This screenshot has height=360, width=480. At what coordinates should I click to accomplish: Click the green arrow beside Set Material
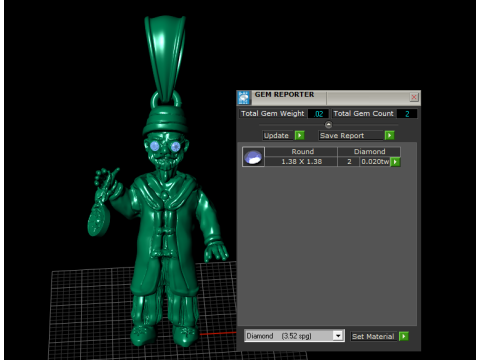click(x=404, y=336)
